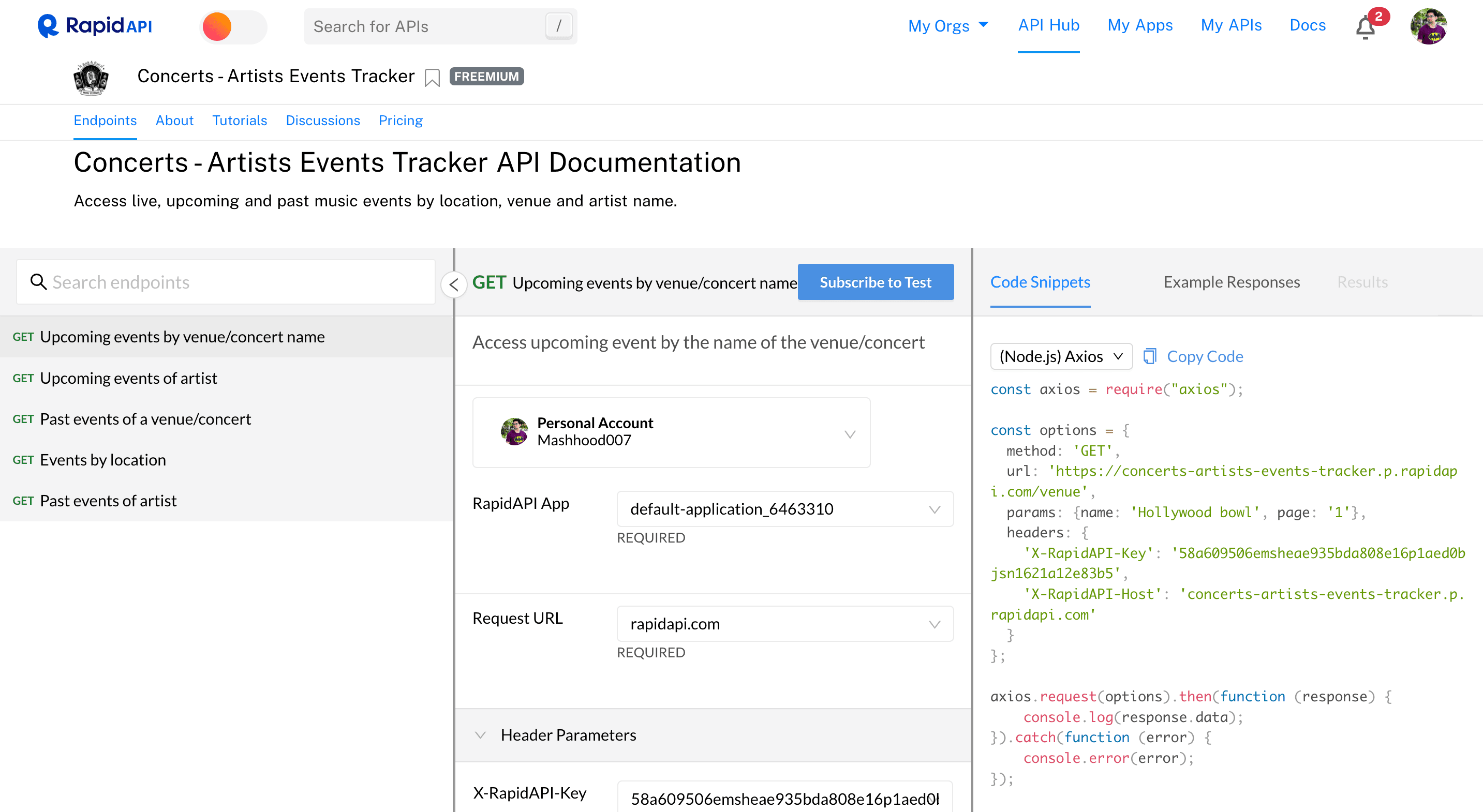Viewport: 1483px width, 812px height.
Task: Click the 'https://concerts-artists-events-tracker' URL code line
Action: coord(1223,481)
